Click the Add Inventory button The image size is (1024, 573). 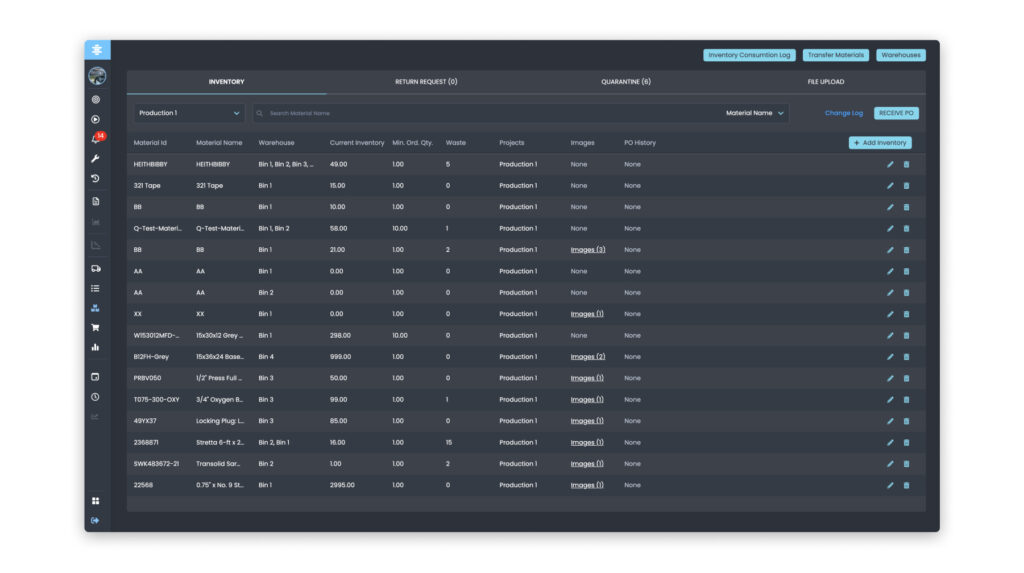click(x=880, y=142)
